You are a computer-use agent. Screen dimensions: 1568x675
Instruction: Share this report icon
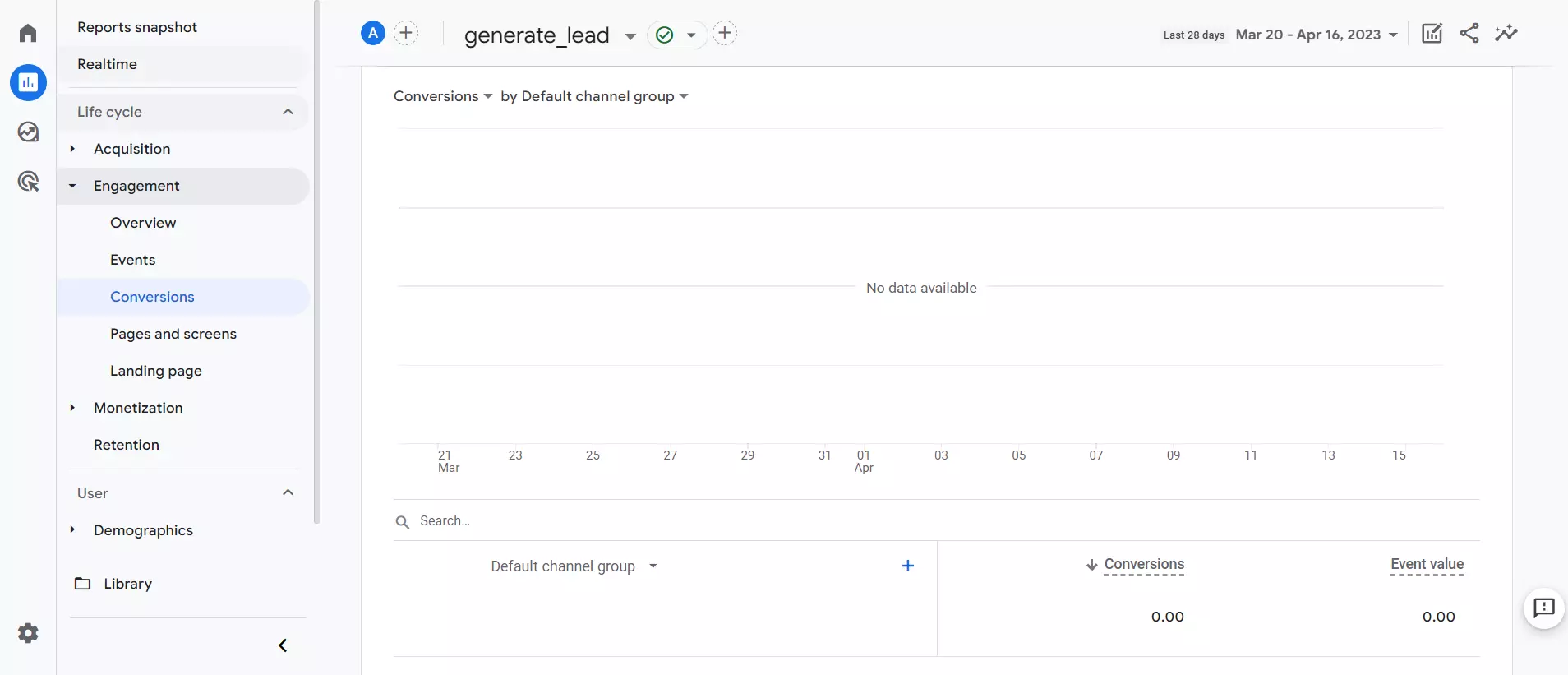pos(1469,33)
